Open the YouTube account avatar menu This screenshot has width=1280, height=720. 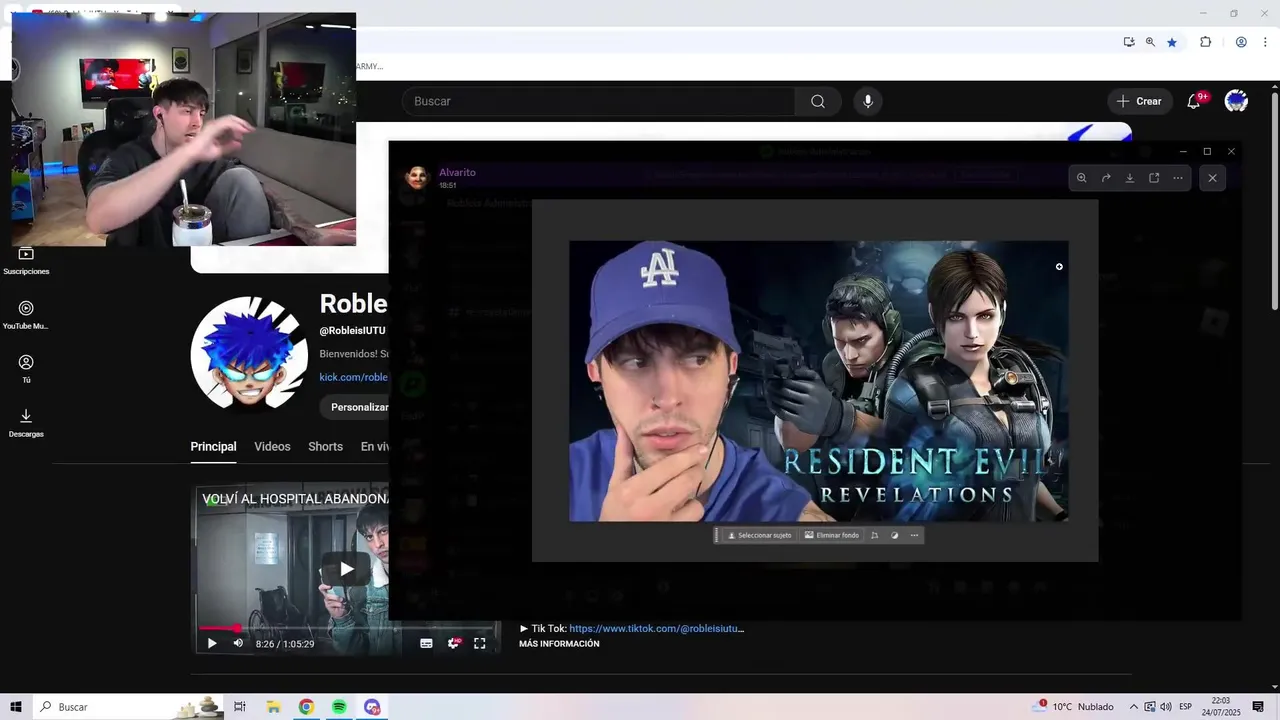click(x=1236, y=101)
